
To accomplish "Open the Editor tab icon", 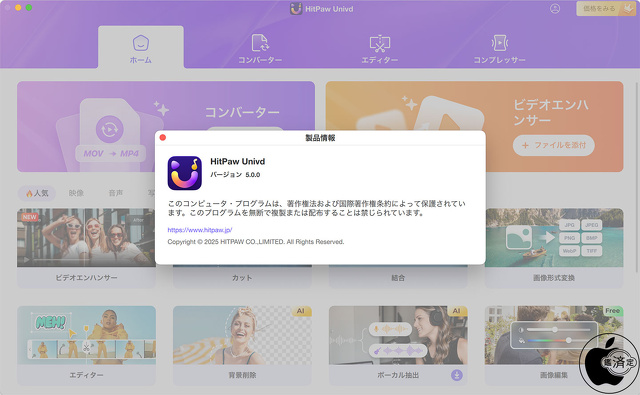I will click(380, 43).
